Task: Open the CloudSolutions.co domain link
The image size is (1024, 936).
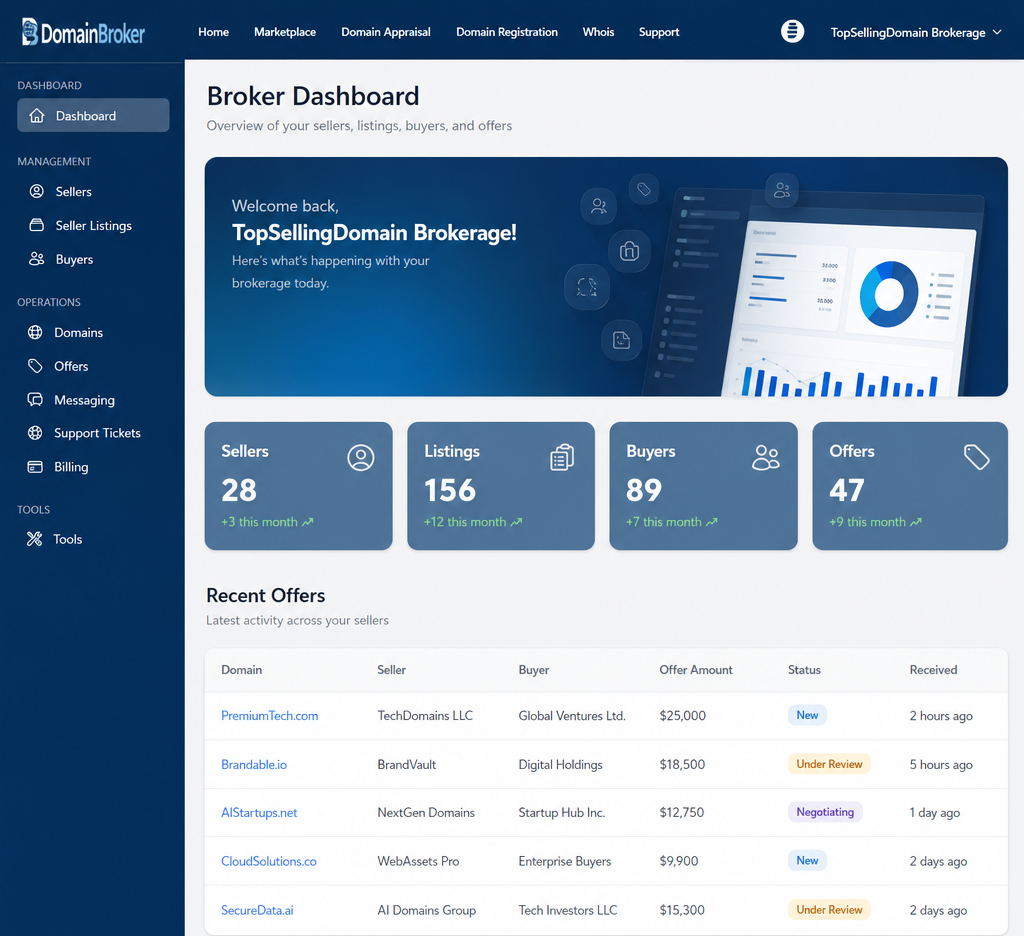Action: [x=269, y=861]
